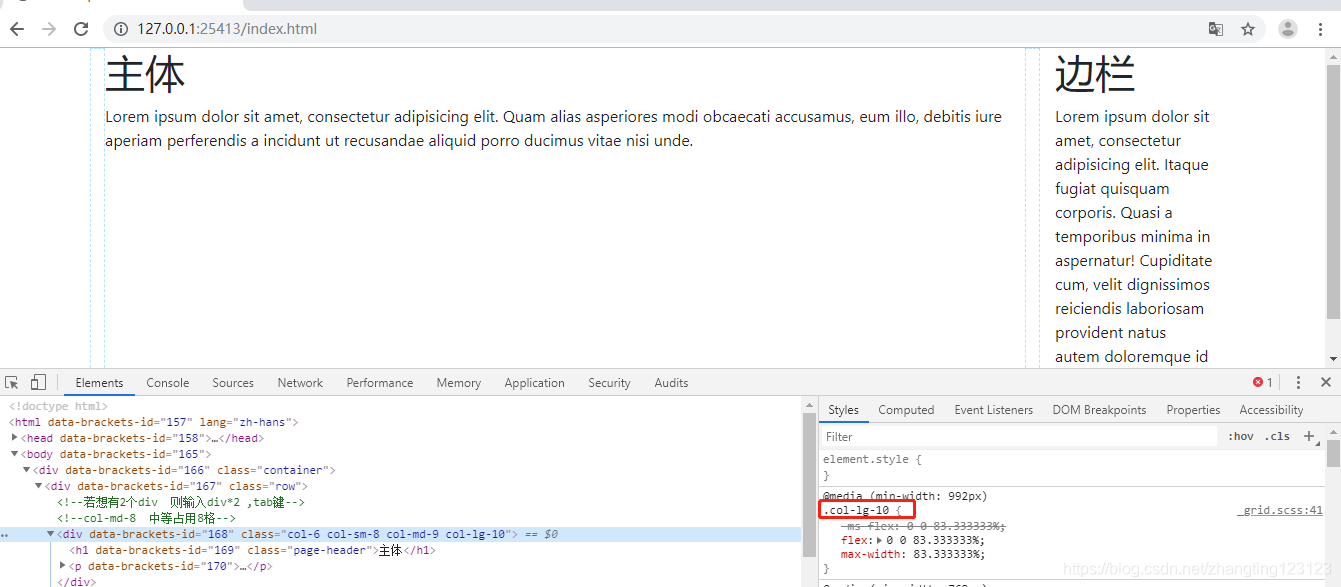Close the DevTools panel
The width and height of the screenshot is (1341, 587).
click(x=1326, y=382)
